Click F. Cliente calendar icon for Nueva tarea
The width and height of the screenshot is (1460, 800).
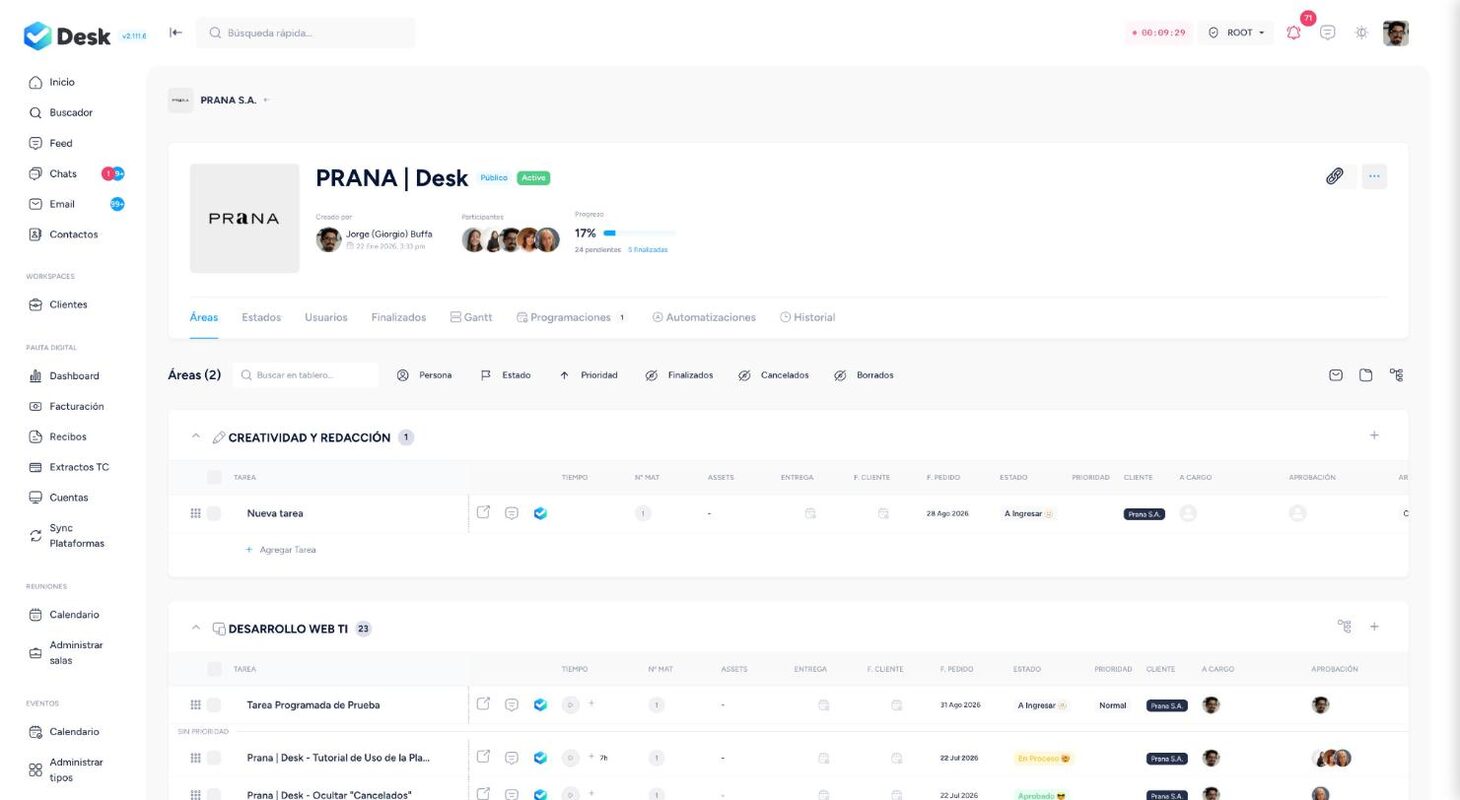point(884,513)
